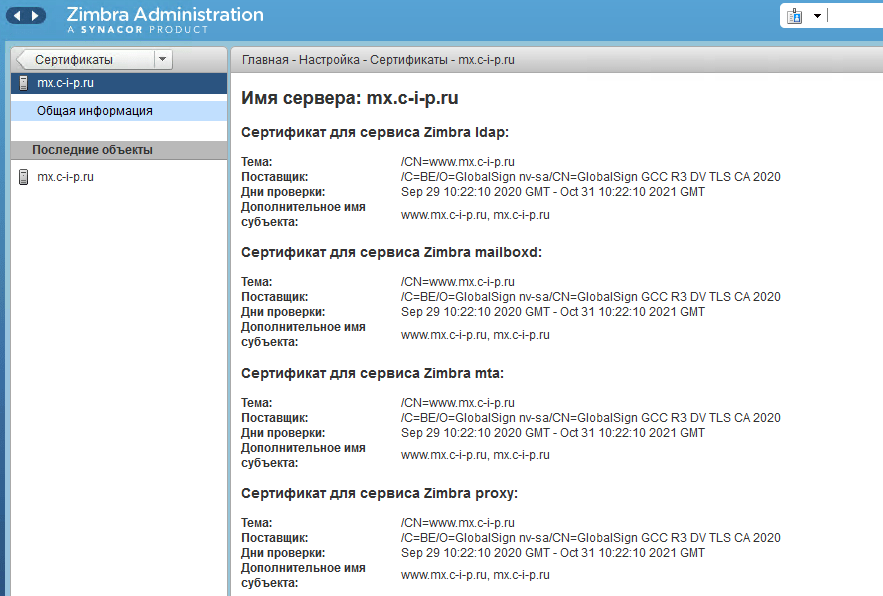This screenshot has width=883, height=596.
Task: Click the Поставщик label under mailboxd certificate
Action: click(275, 297)
